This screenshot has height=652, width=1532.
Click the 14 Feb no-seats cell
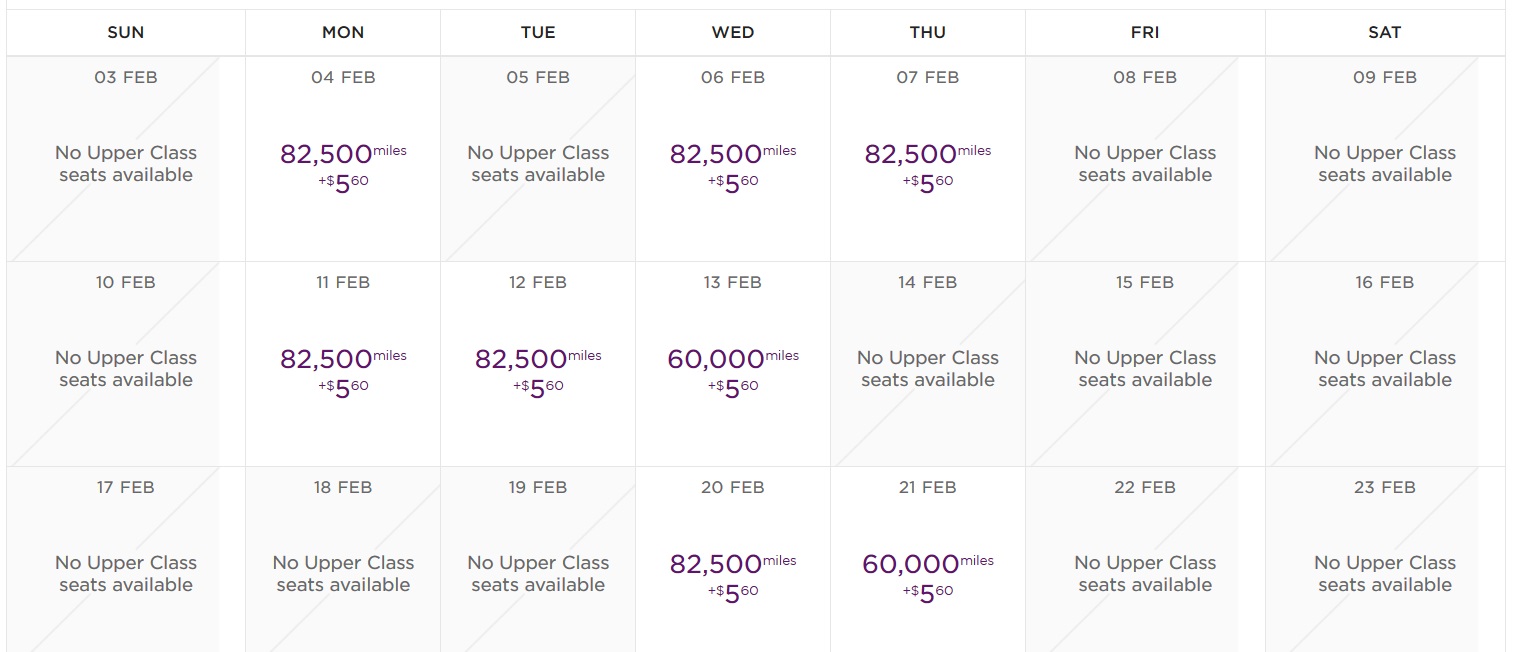tap(927, 368)
